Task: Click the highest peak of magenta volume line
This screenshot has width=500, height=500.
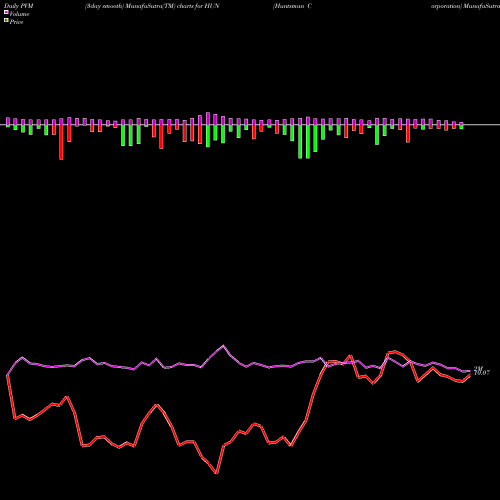Action: point(223,346)
